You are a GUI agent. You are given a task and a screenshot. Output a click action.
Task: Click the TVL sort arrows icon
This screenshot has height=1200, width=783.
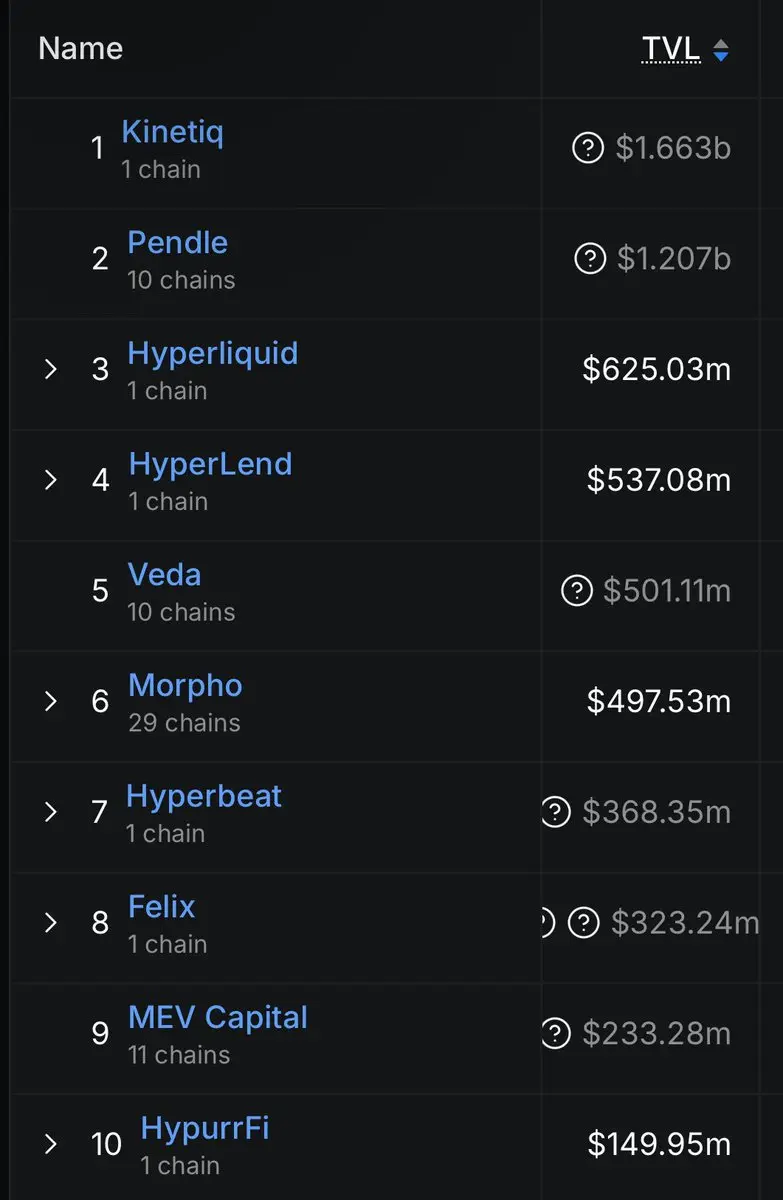pyautogui.click(x=720, y=50)
